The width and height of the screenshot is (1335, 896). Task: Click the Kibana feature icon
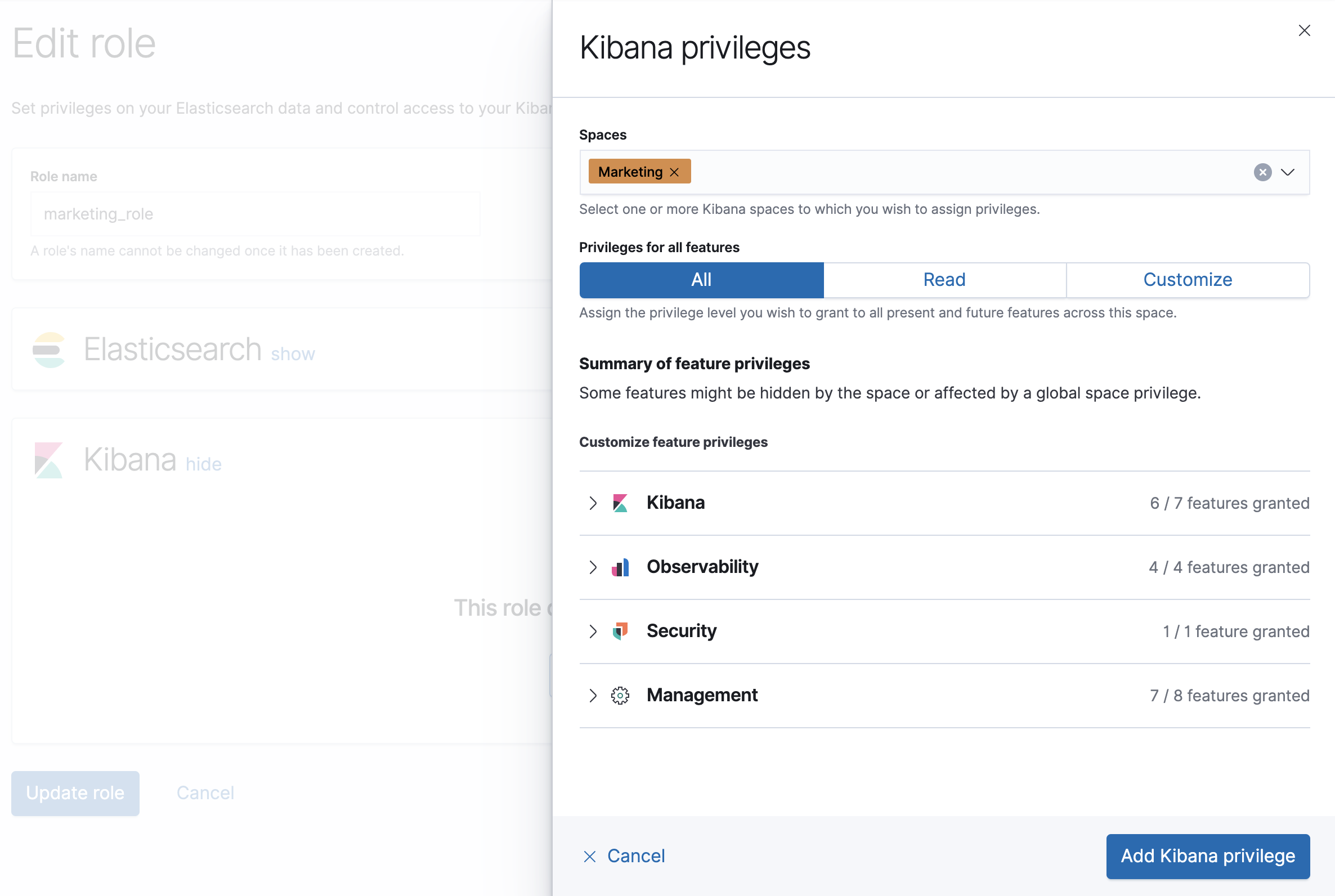pyautogui.click(x=620, y=503)
